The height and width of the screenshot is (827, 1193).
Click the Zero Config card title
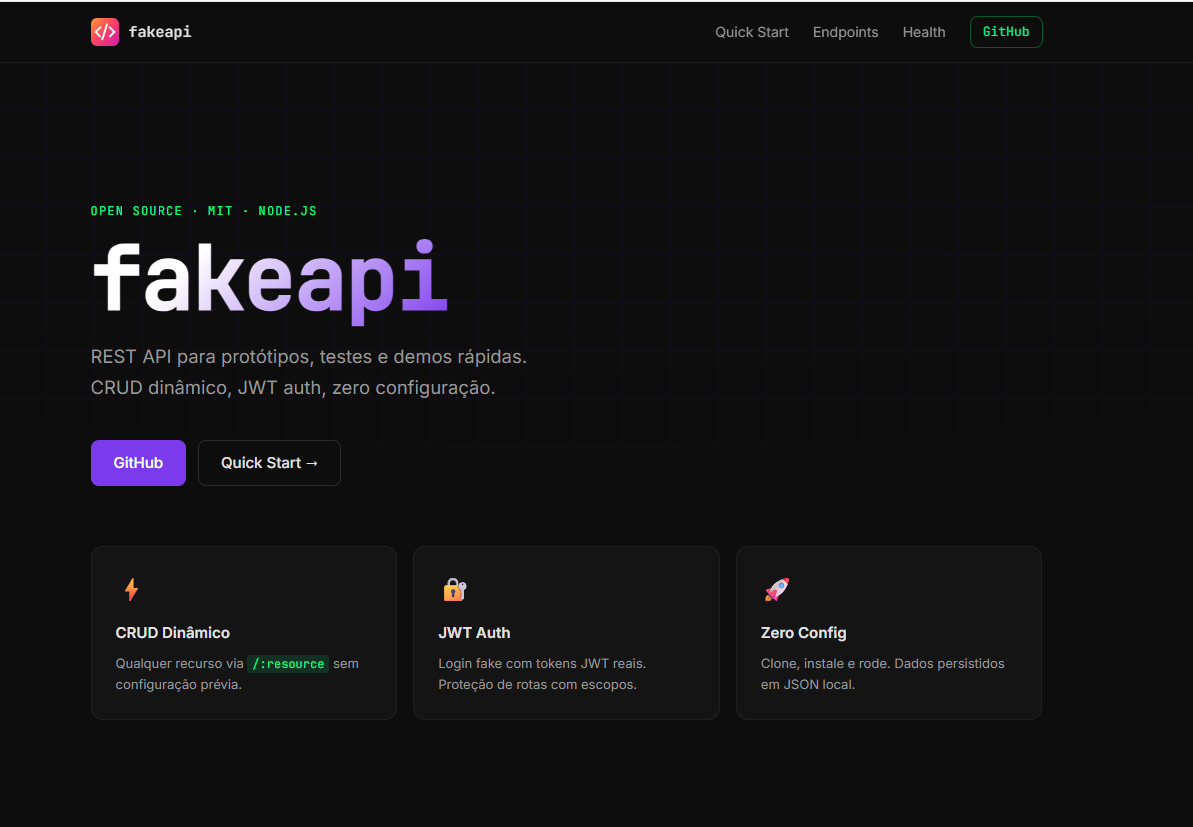click(803, 632)
